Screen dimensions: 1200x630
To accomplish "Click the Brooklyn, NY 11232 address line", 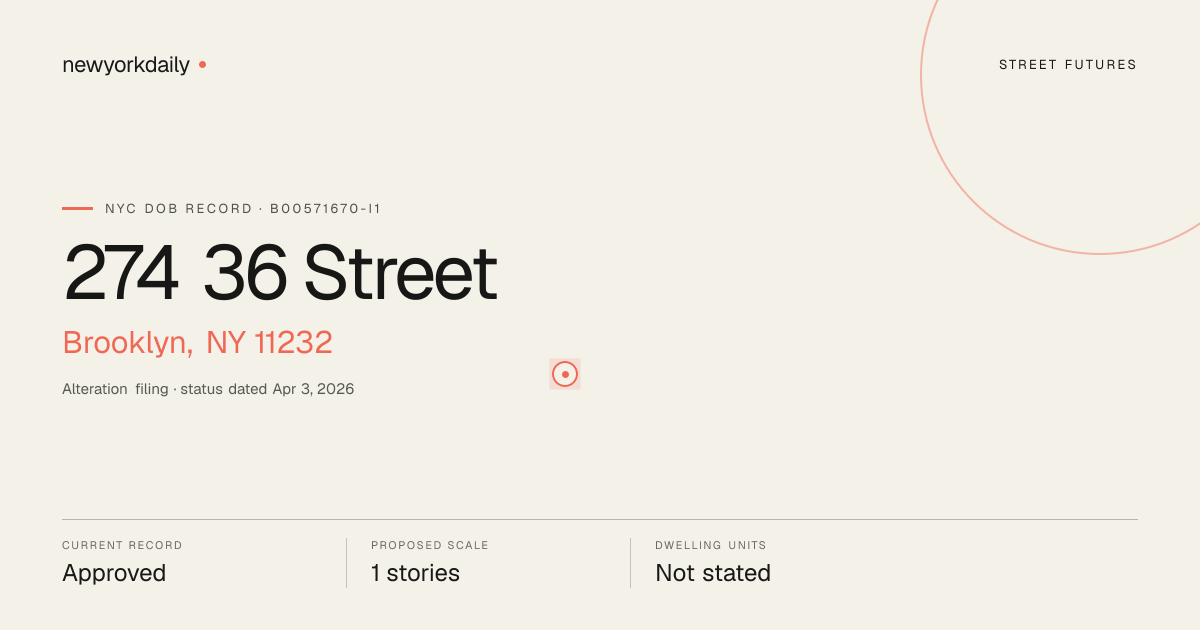I will [197, 343].
